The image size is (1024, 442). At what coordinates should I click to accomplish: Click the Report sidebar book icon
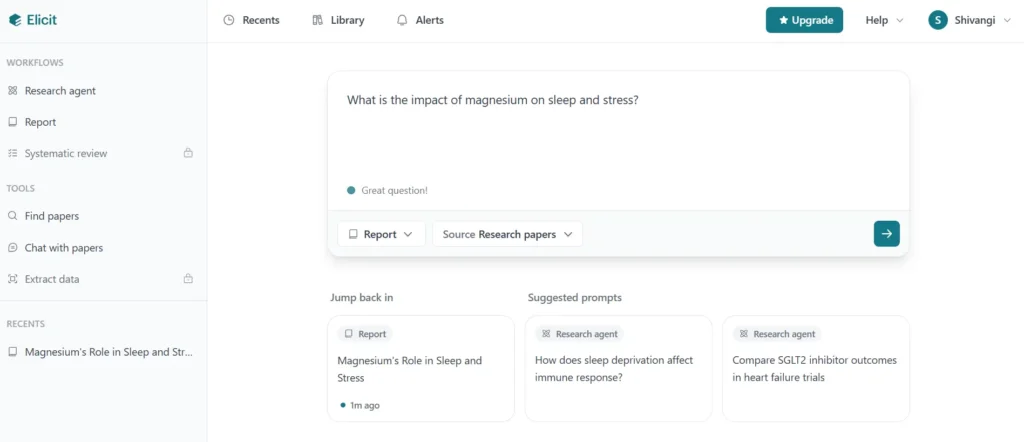[x=12, y=122]
